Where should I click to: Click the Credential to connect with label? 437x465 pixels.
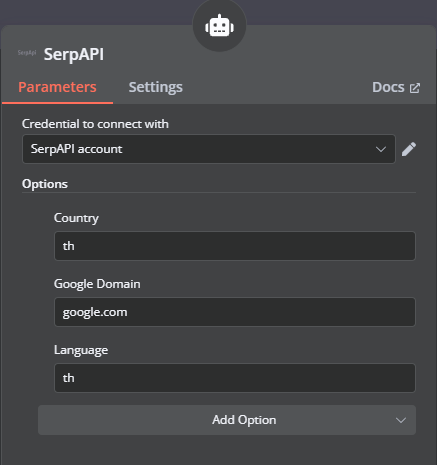click(x=95, y=124)
